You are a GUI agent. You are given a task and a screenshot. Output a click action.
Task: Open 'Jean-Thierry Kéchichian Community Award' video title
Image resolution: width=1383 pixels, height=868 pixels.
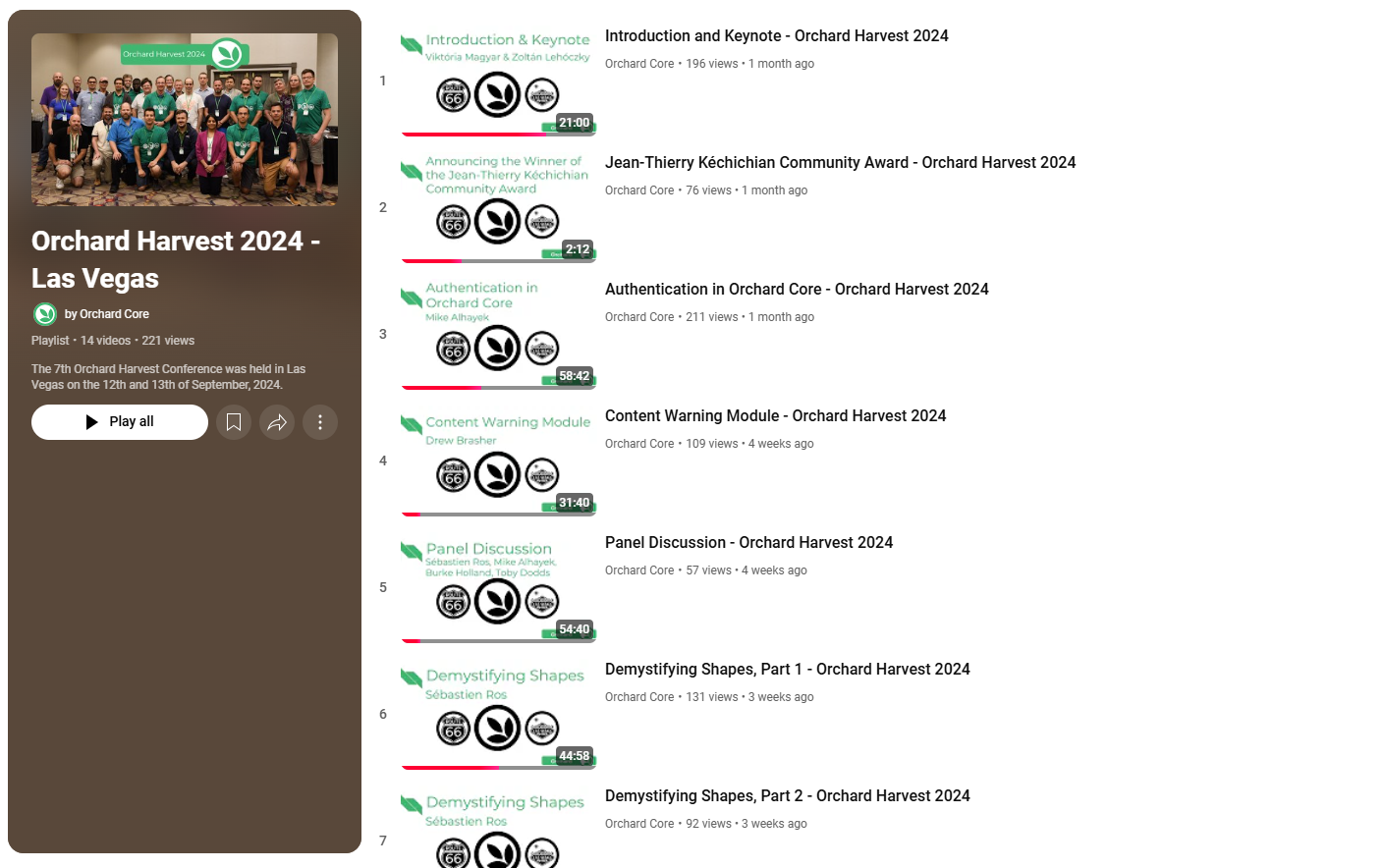click(x=841, y=163)
